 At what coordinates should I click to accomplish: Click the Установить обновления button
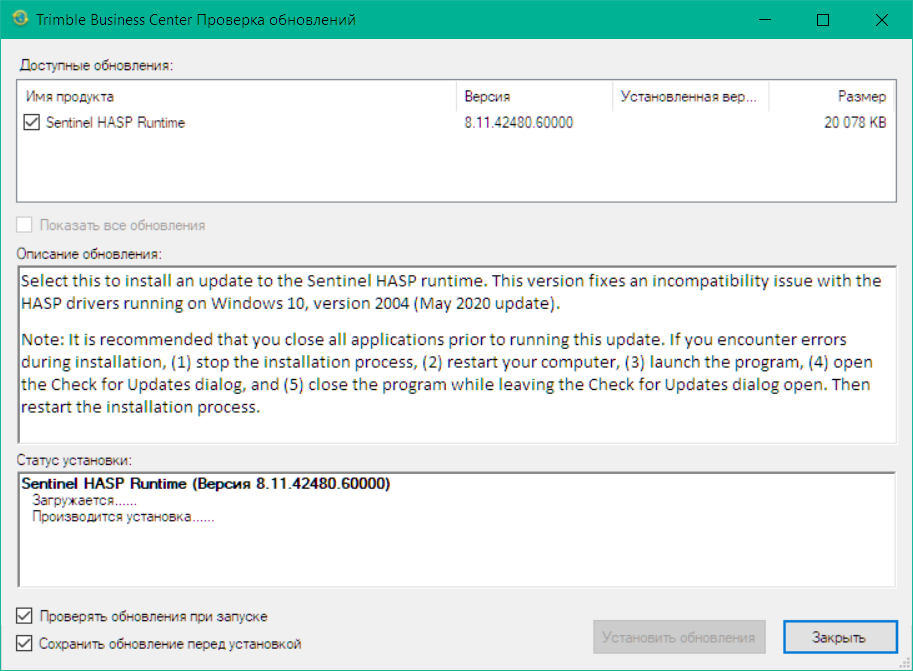click(679, 637)
